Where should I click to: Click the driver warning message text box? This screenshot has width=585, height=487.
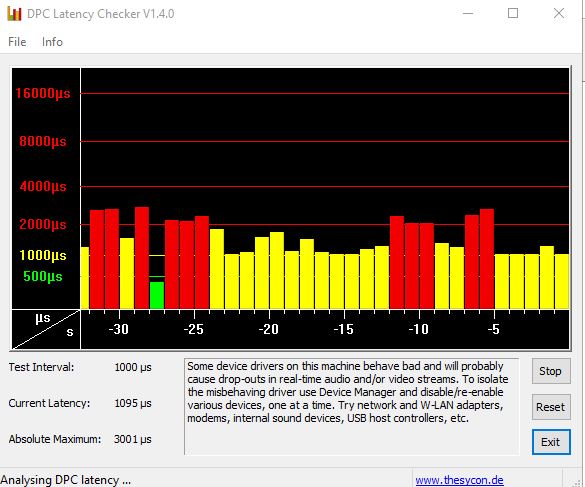pyautogui.click(x=351, y=406)
